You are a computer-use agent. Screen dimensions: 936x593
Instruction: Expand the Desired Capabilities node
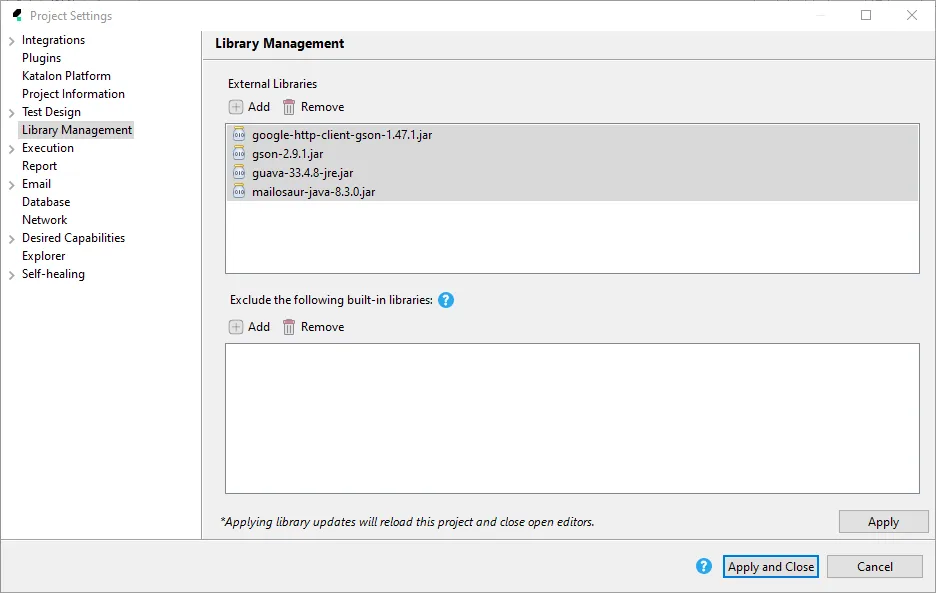coord(12,237)
